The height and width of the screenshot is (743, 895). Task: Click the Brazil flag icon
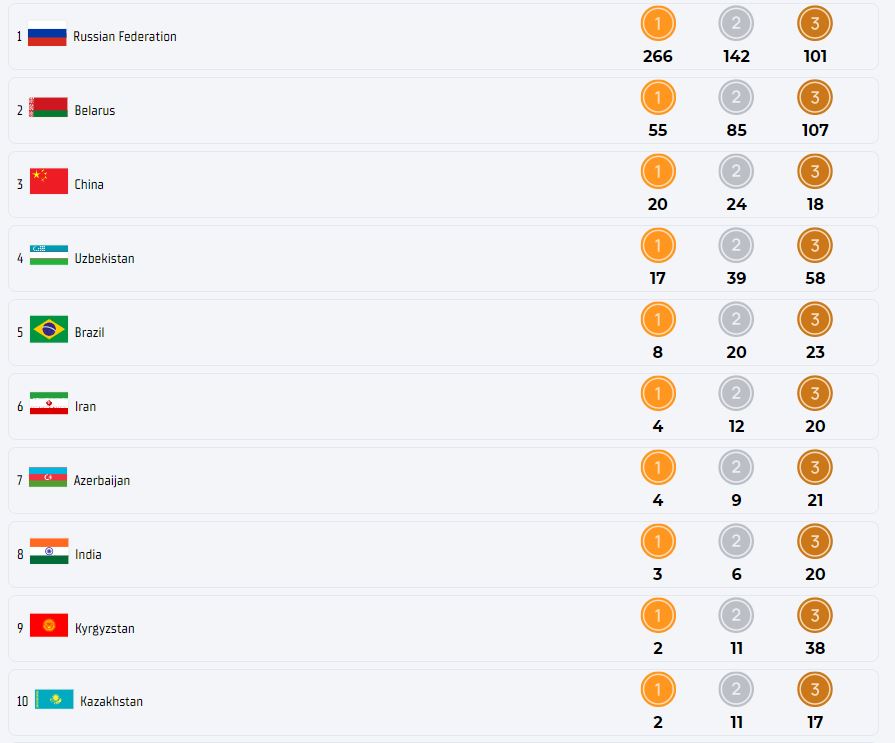[x=49, y=331]
